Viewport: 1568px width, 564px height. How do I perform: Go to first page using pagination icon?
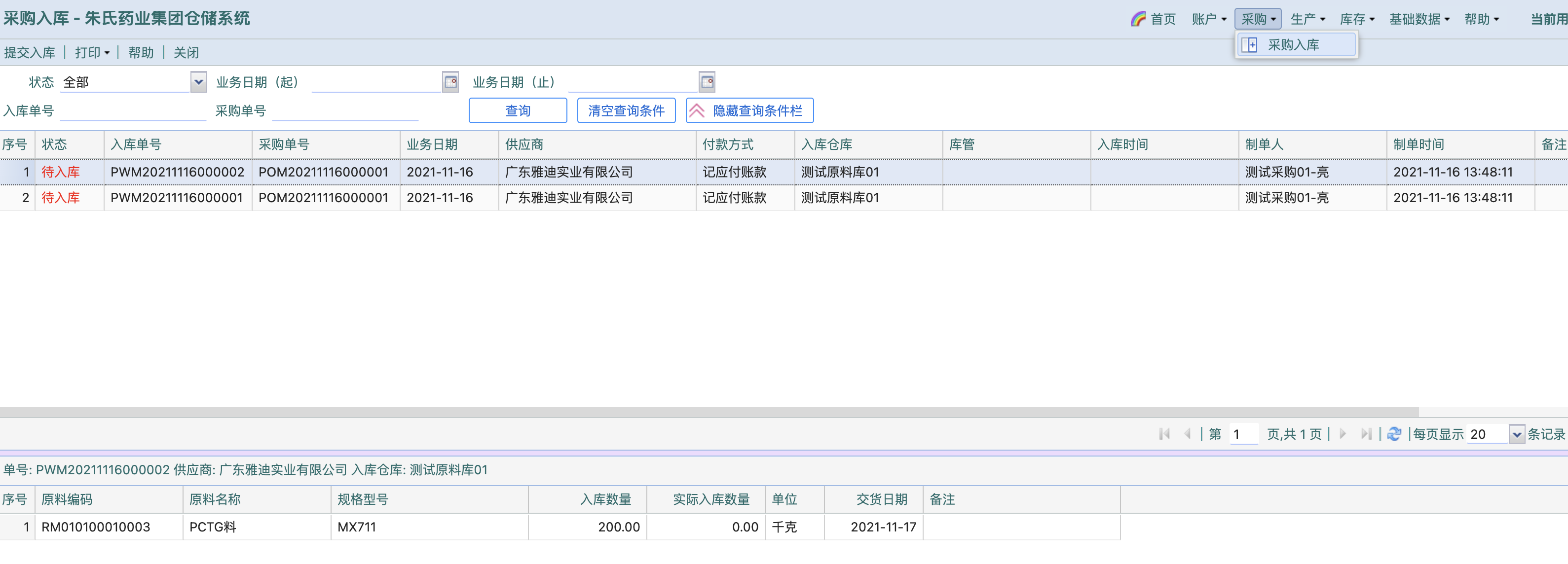pos(1164,434)
